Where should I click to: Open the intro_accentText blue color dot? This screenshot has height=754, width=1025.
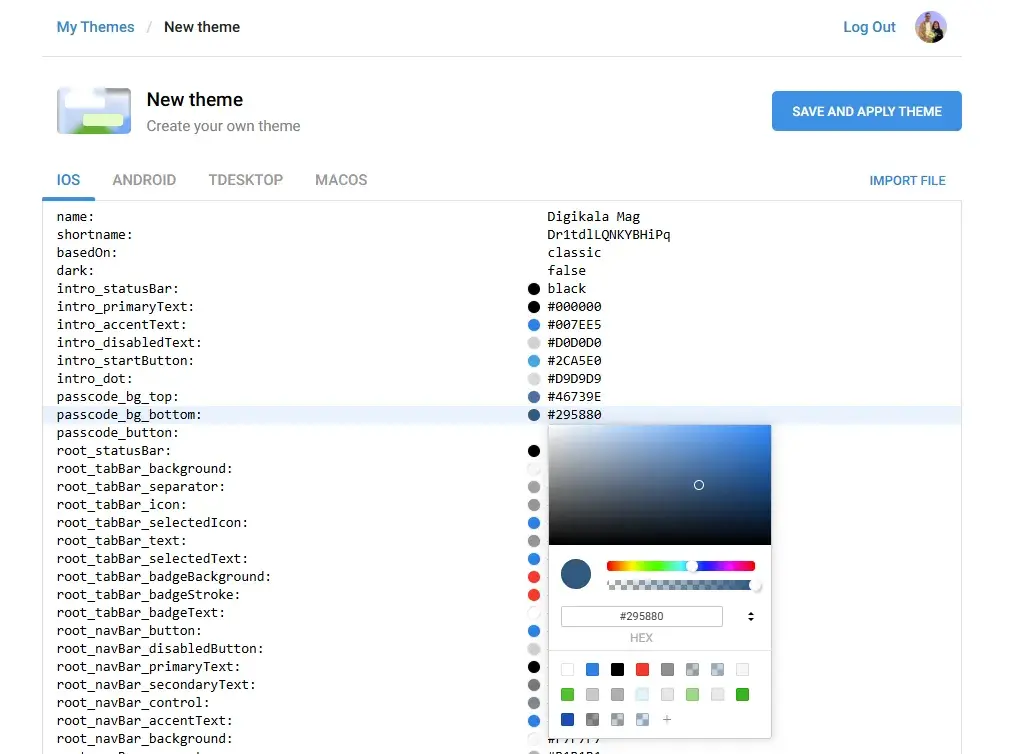pyautogui.click(x=534, y=324)
